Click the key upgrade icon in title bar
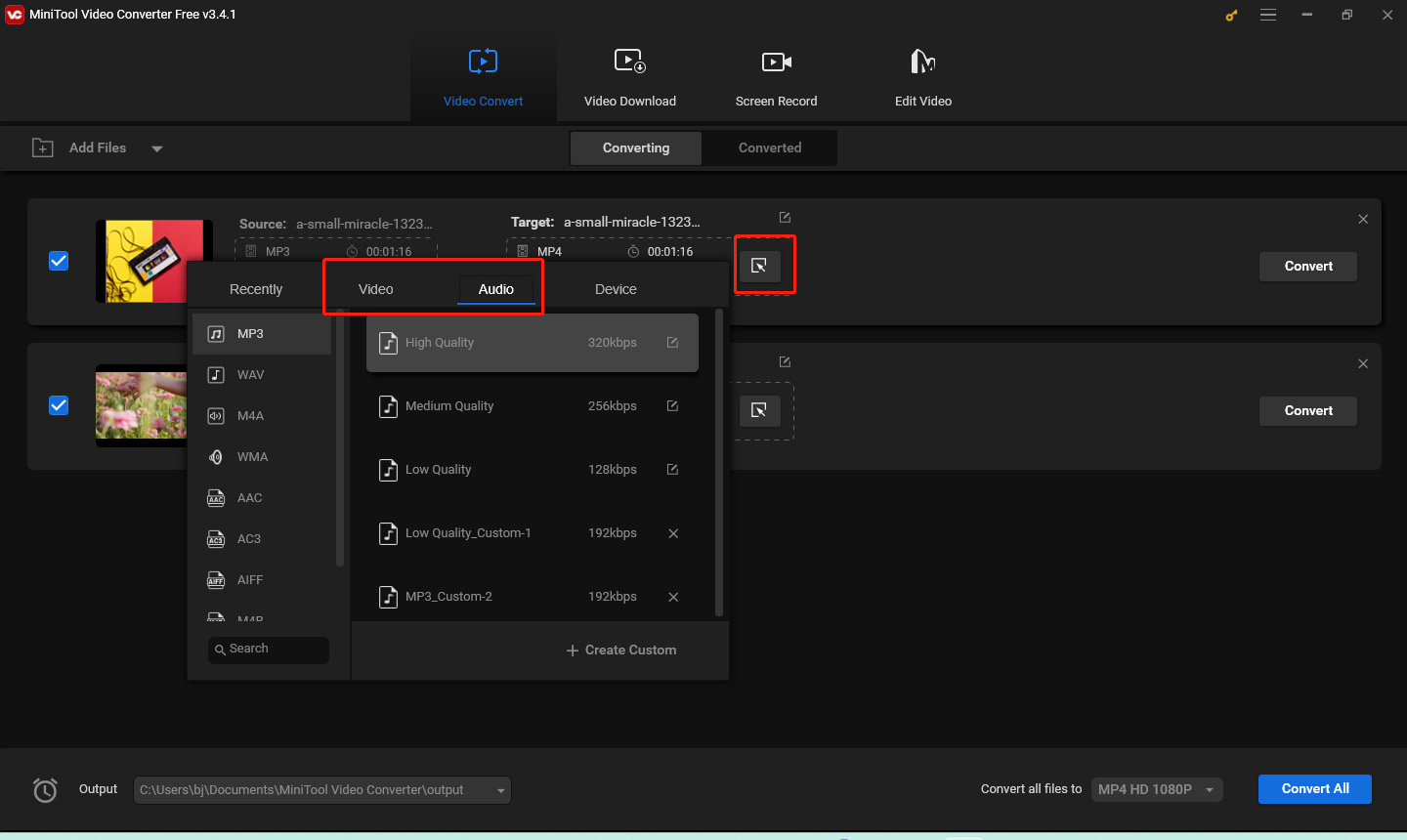The image size is (1407, 840). [x=1231, y=15]
